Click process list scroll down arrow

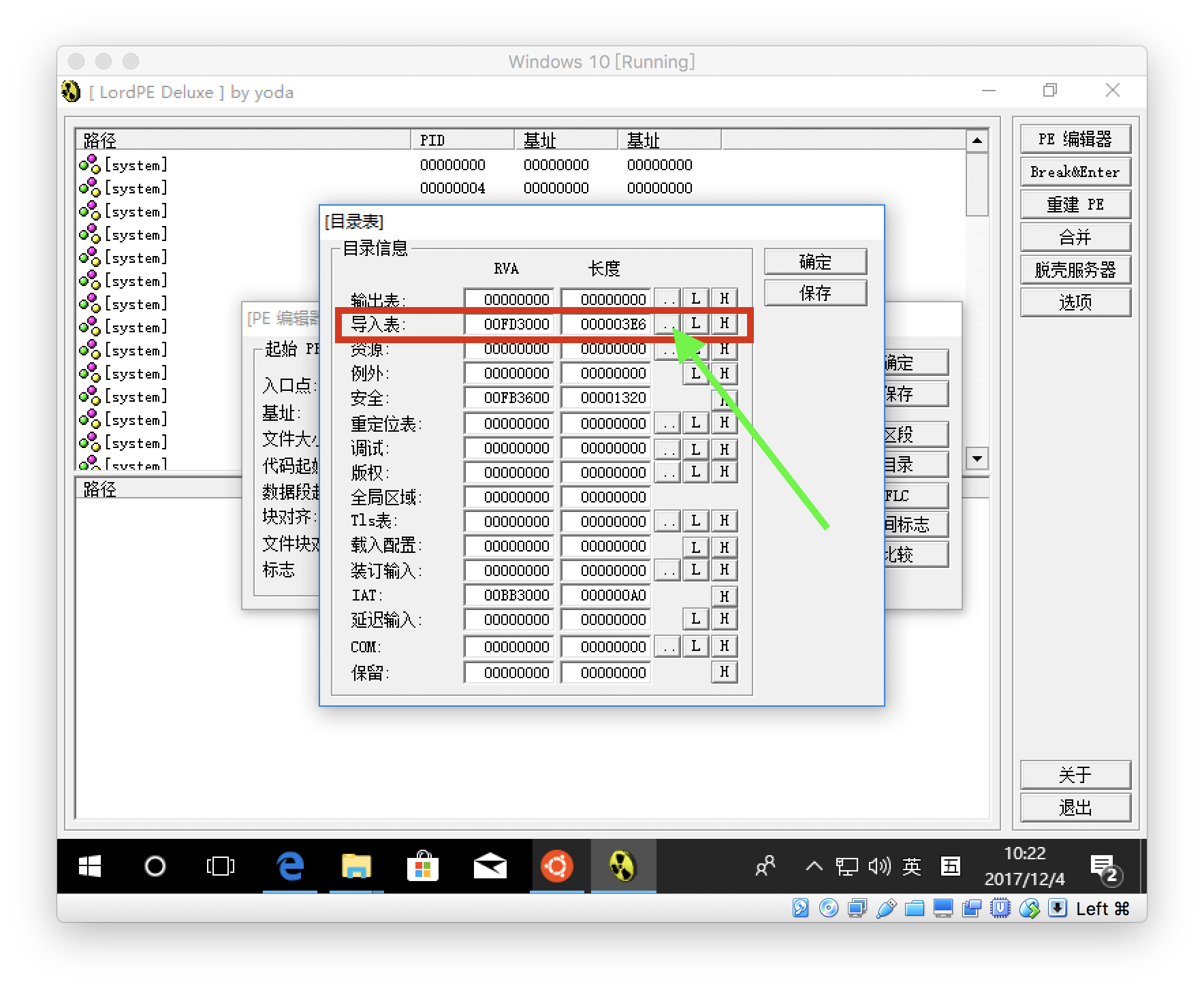977,458
